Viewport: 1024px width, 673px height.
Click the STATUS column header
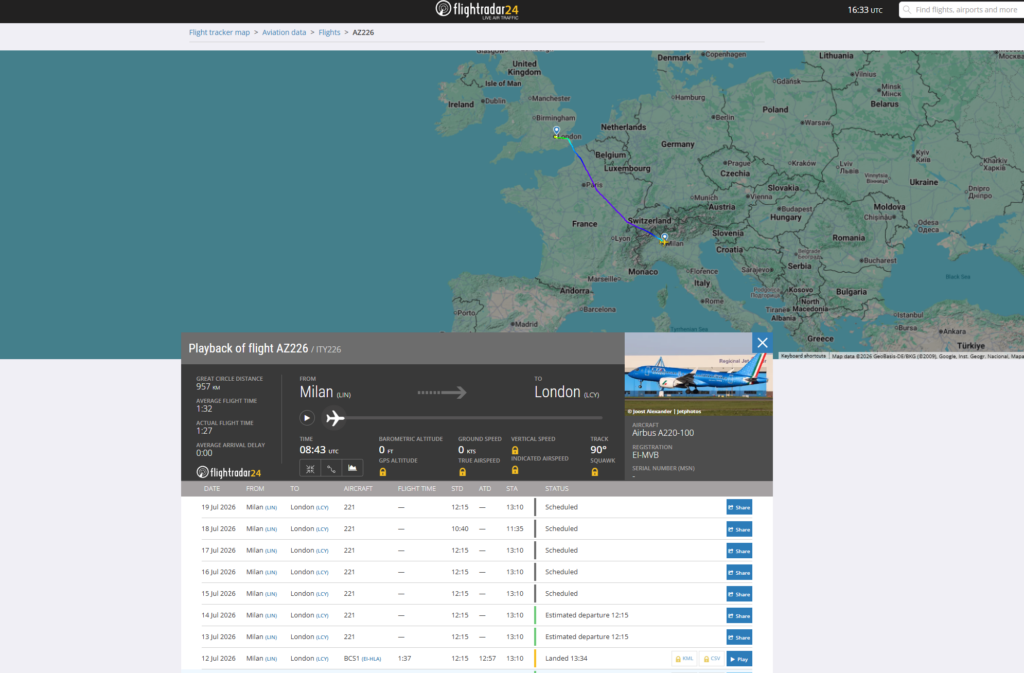(557, 488)
